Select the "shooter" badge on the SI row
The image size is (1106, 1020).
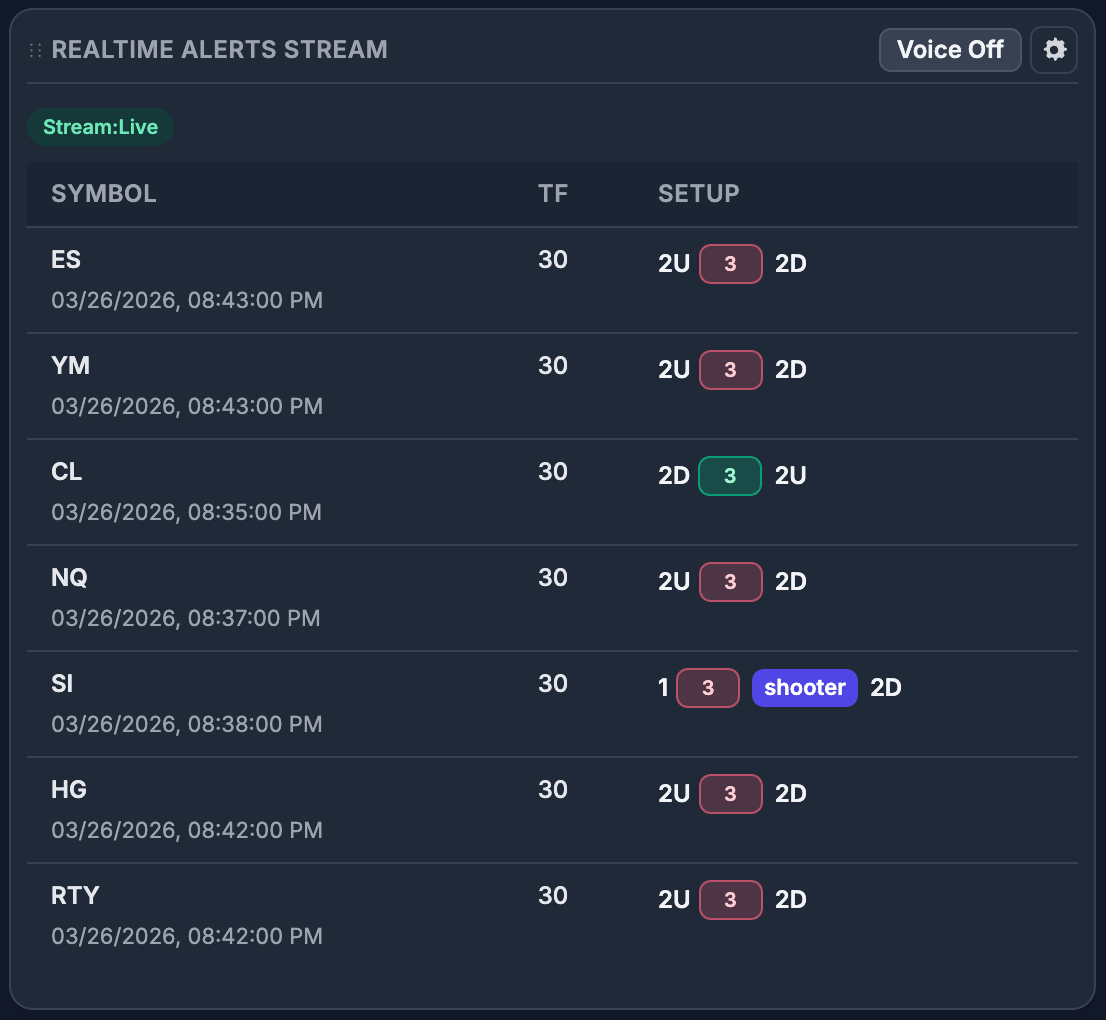click(x=804, y=687)
